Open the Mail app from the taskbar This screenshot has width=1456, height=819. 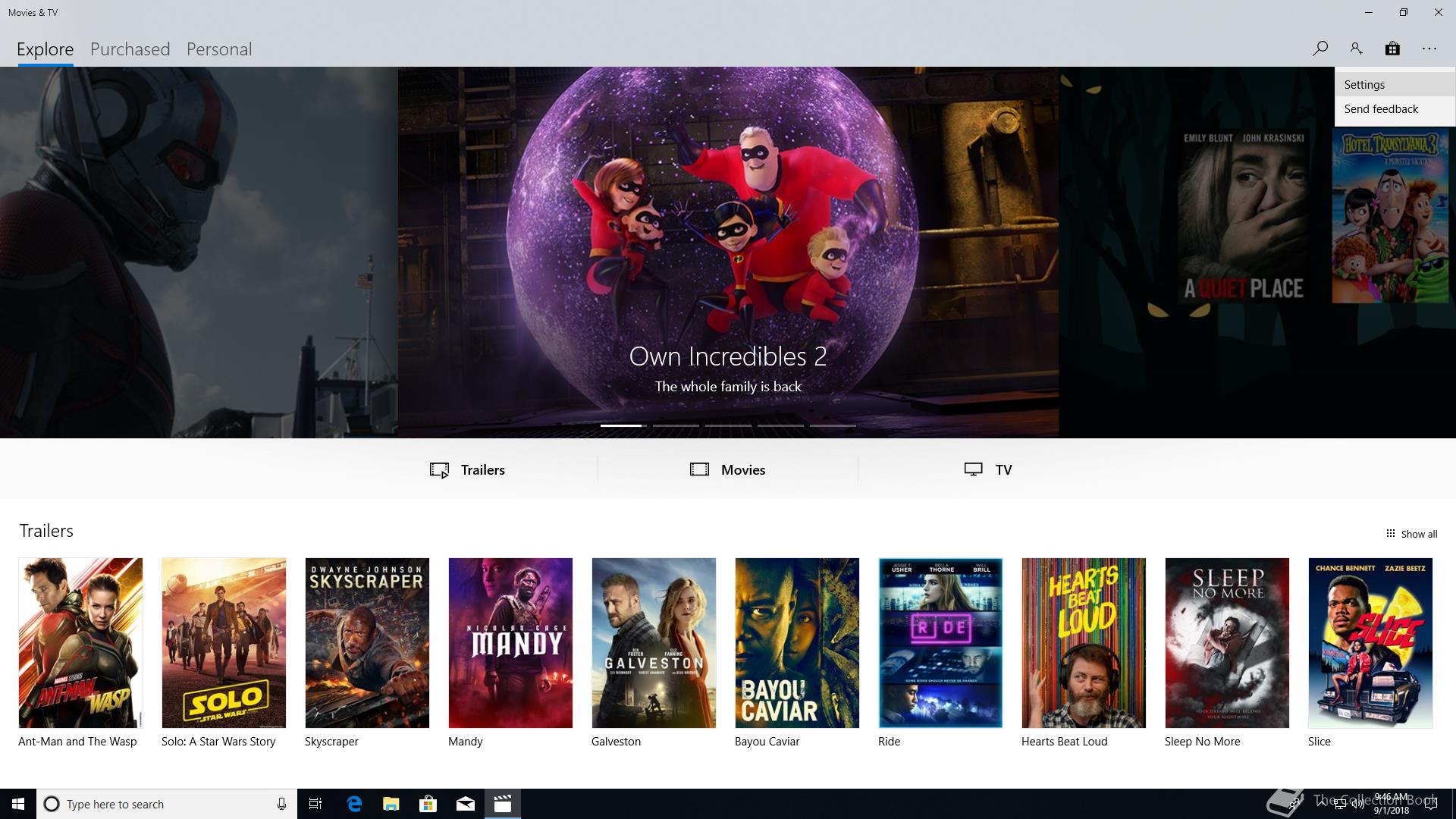(466, 804)
